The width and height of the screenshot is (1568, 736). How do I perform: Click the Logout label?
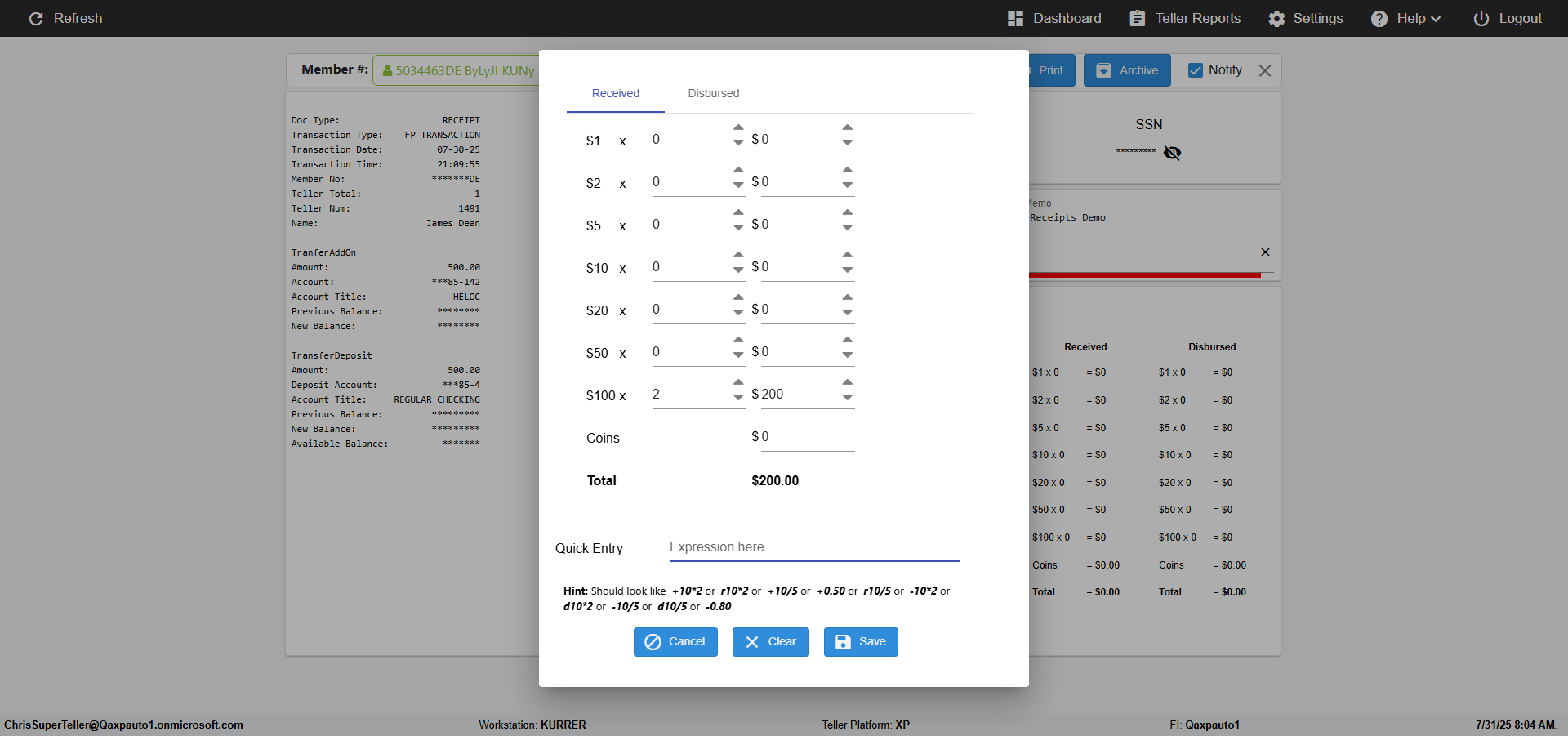pos(1520,18)
